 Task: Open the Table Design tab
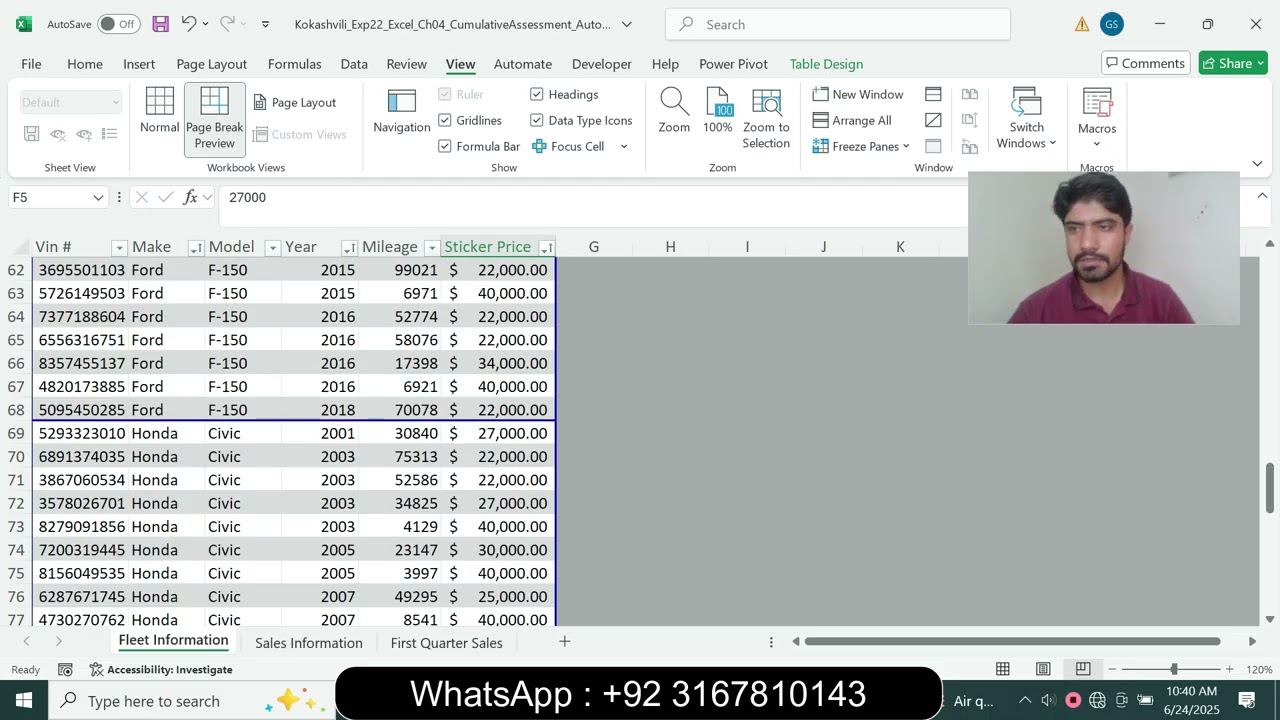[x=826, y=63]
